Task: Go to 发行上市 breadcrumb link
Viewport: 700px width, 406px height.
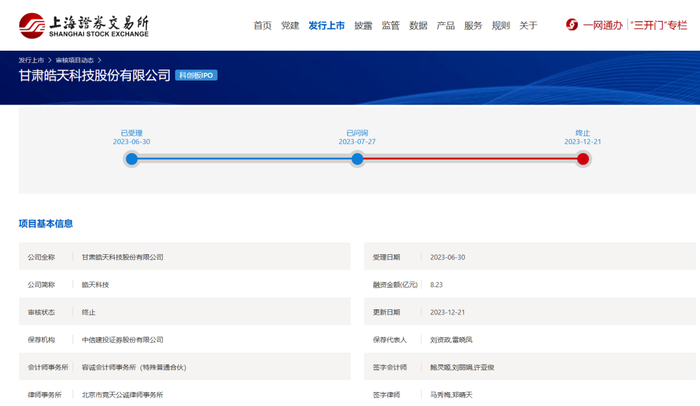Action: point(31,60)
